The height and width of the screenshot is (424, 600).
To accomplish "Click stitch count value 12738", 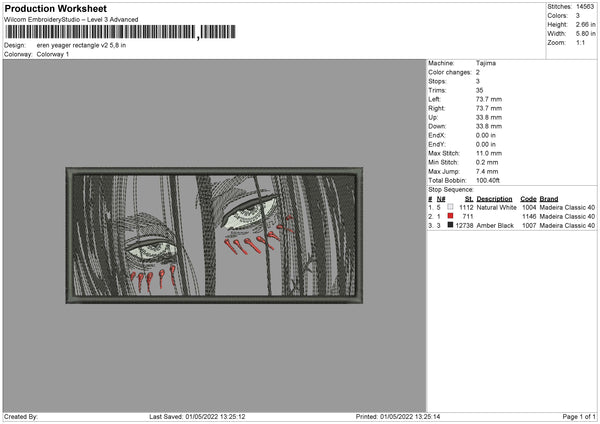I will (x=465, y=226).
